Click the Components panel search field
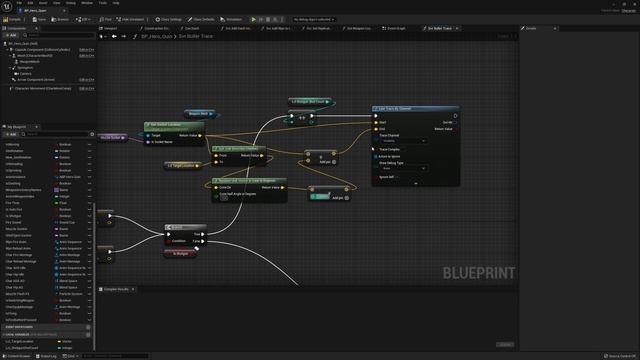640x360 pixels. pyautogui.click(x=59, y=35)
